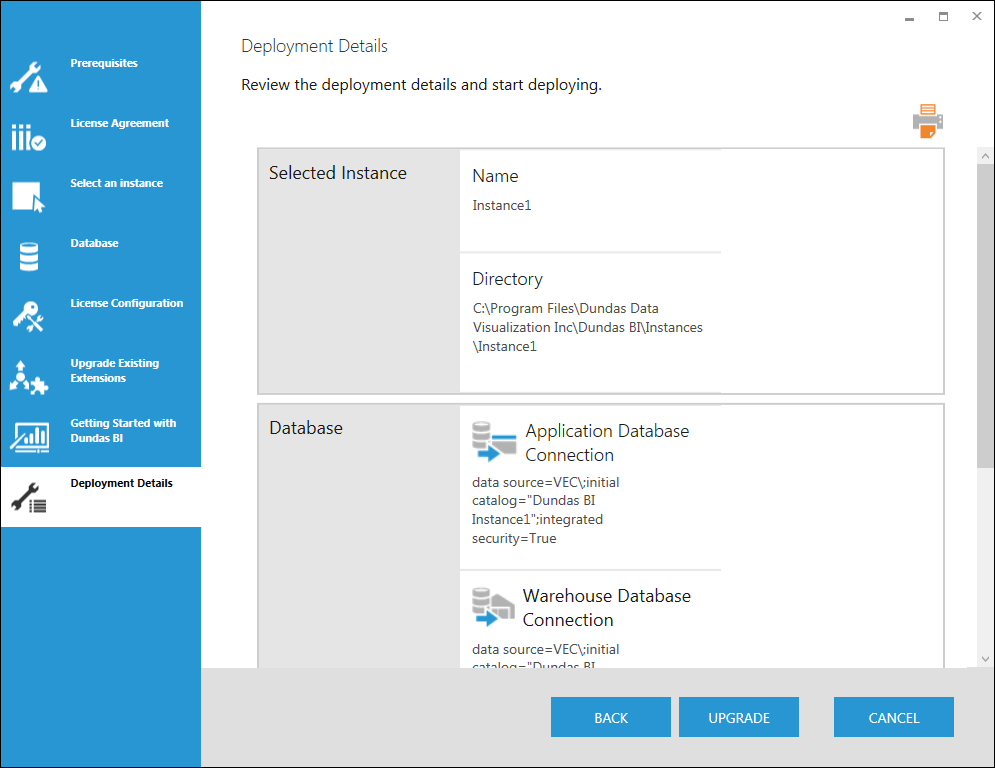Viewport: 995px width, 768px height.
Task: Click the scrollbar down arrow
Action: (x=985, y=659)
